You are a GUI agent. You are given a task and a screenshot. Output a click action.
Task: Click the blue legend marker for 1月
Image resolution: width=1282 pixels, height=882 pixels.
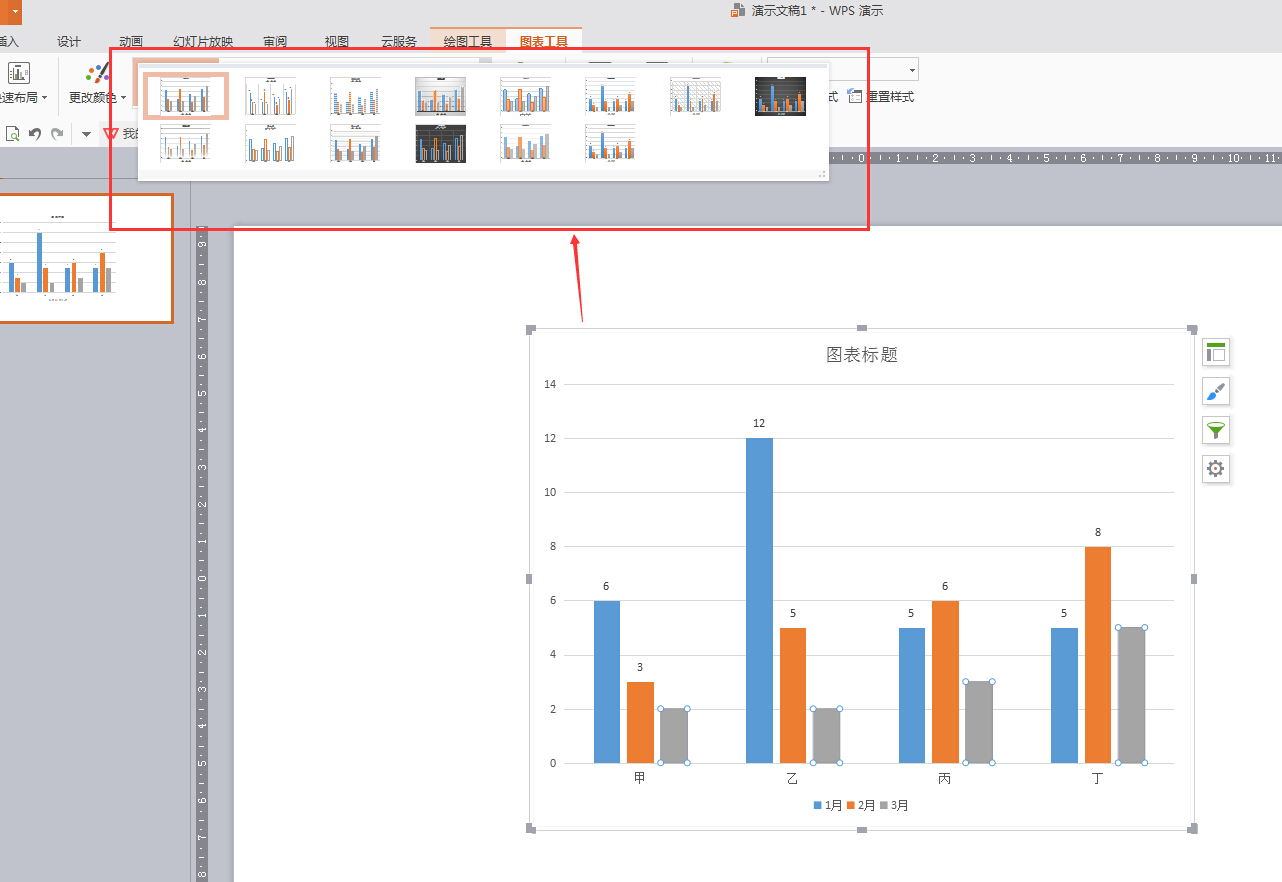coord(818,805)
